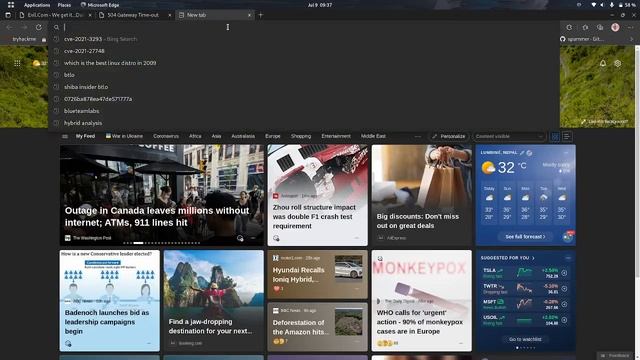The height and width of the screenshot is (360, 640).
Task: Switch feed to grid view
Action: tap(555, 137)
